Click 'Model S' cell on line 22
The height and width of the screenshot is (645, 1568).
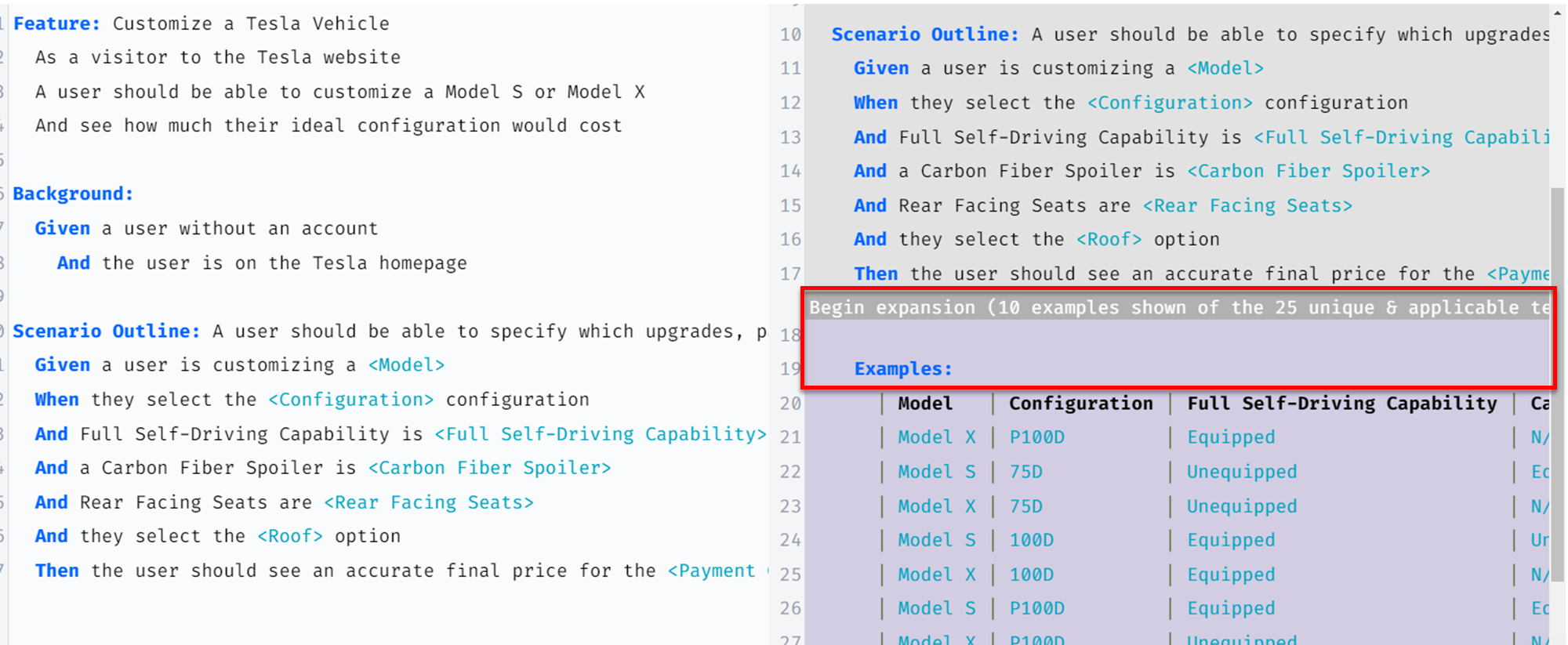pyautogui.click(x=937, y=472)
